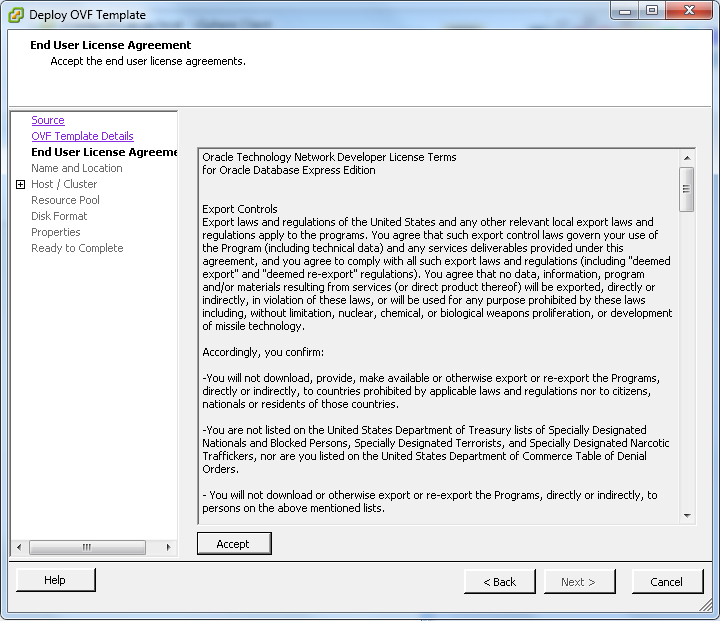Open the OVF Template Details link
Image resolution: width=720 pixels, height=621 pixels.
click(82, 136)
